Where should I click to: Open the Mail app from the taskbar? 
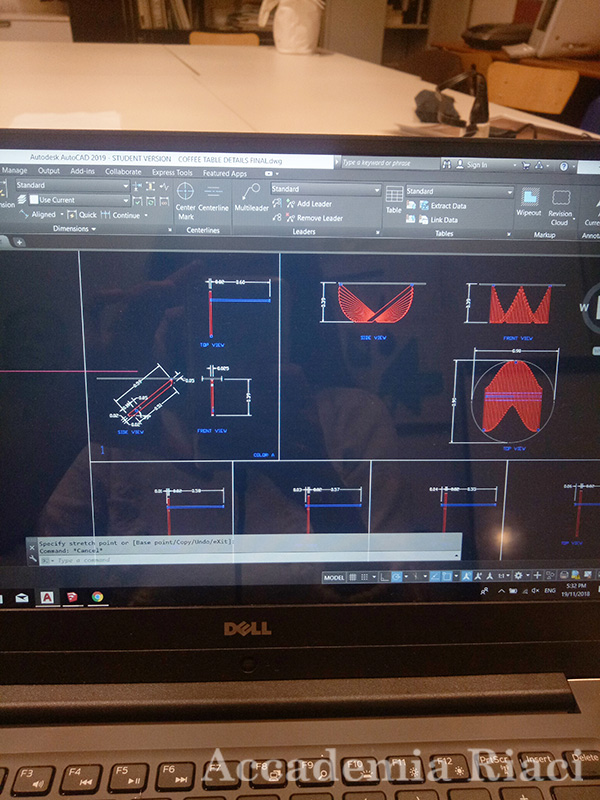pyautogui.click(x=22, y=598)
